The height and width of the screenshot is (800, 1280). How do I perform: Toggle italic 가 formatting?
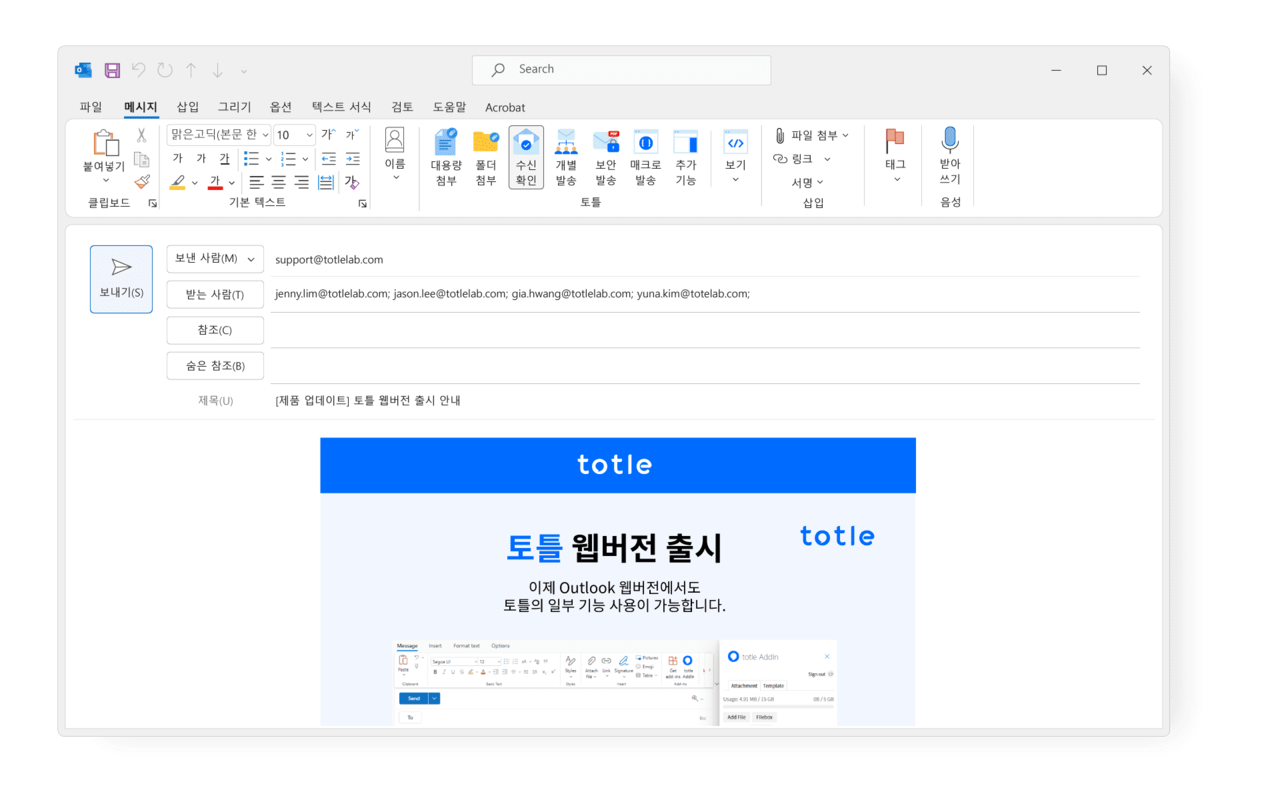point(201,158)
